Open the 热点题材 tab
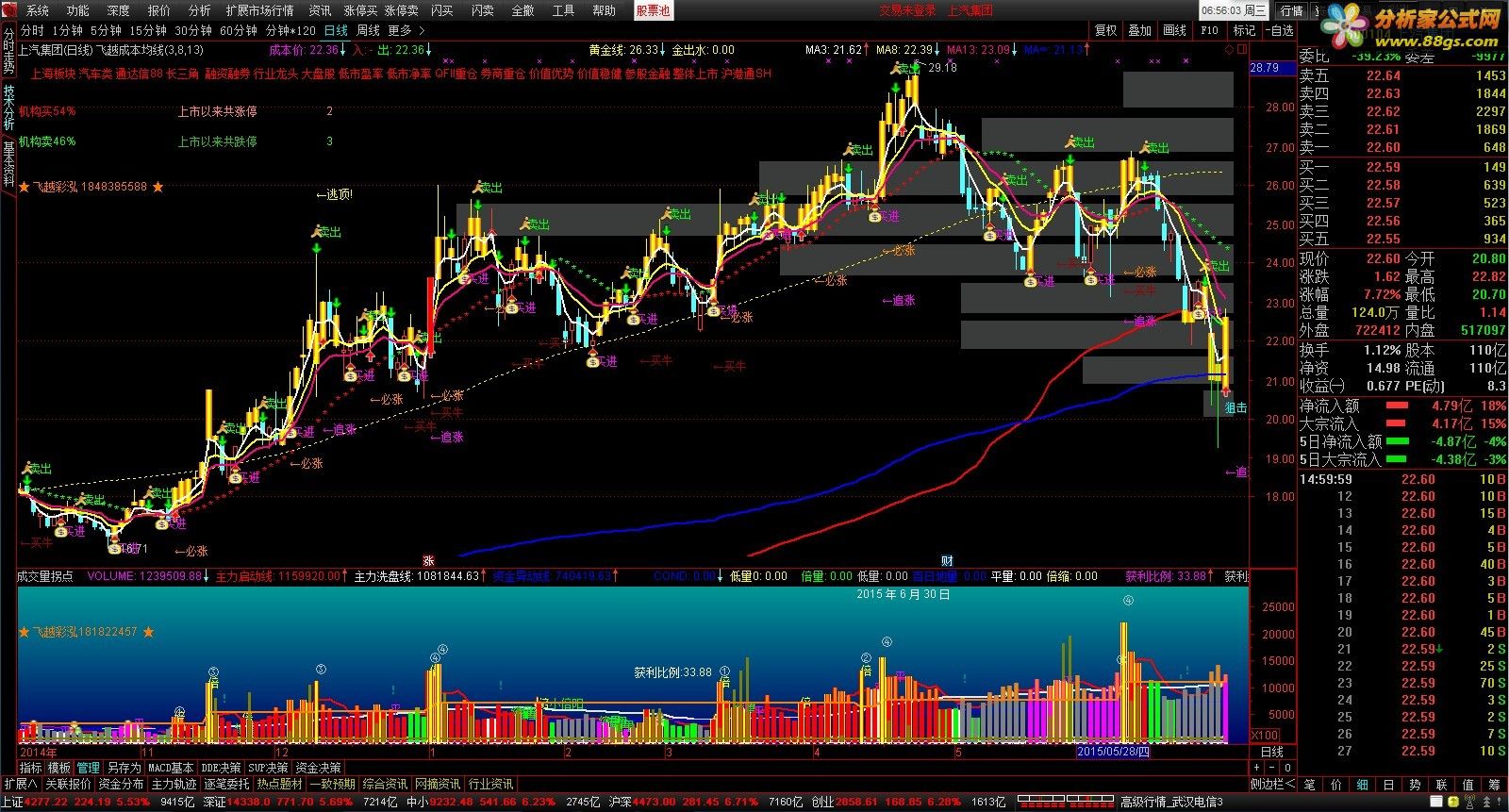Image resolution: width=1509 pixels, height=812 pixels. click(x=280, y=784)
